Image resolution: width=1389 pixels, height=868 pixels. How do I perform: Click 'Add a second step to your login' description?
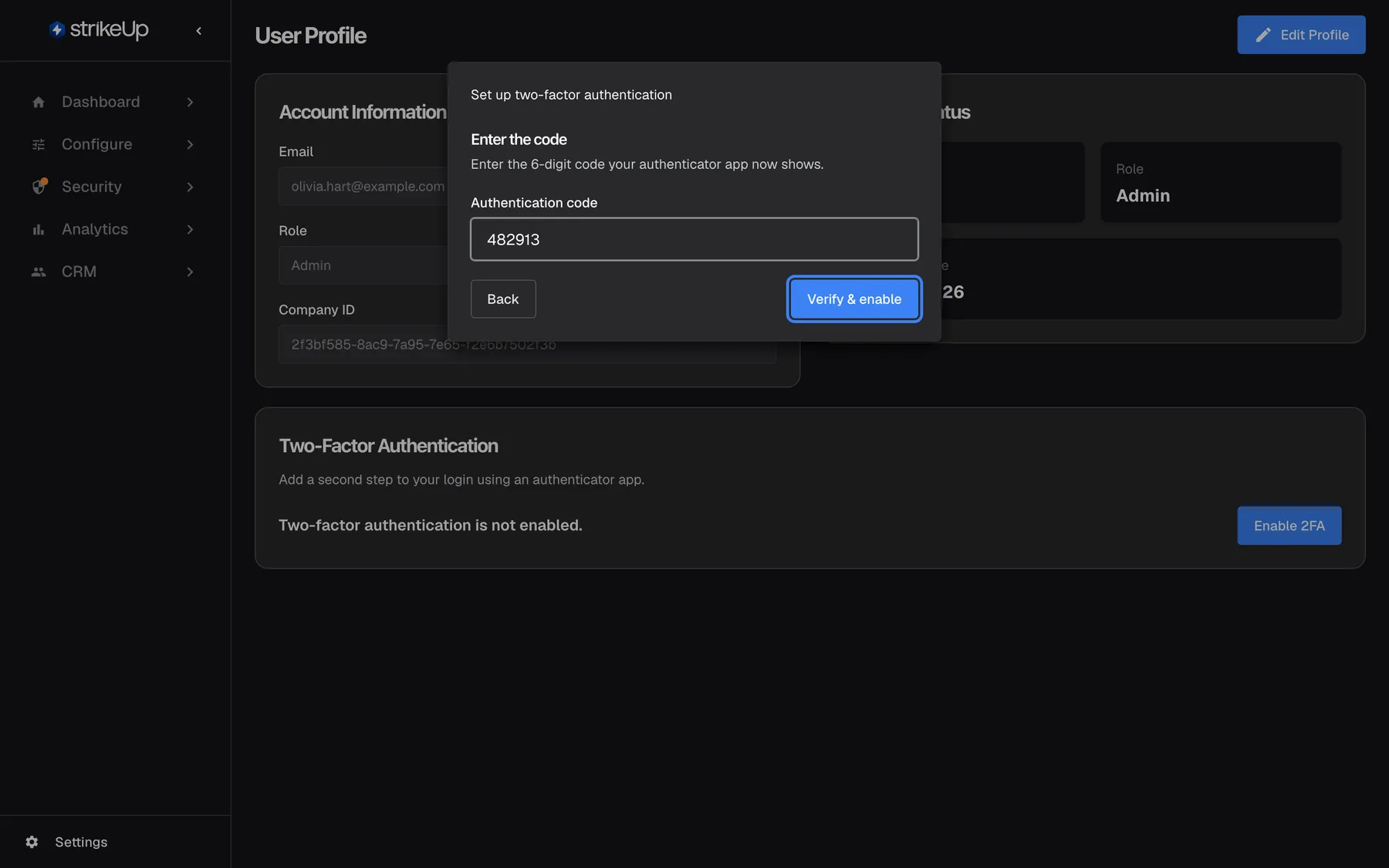(x=461, y=480)
